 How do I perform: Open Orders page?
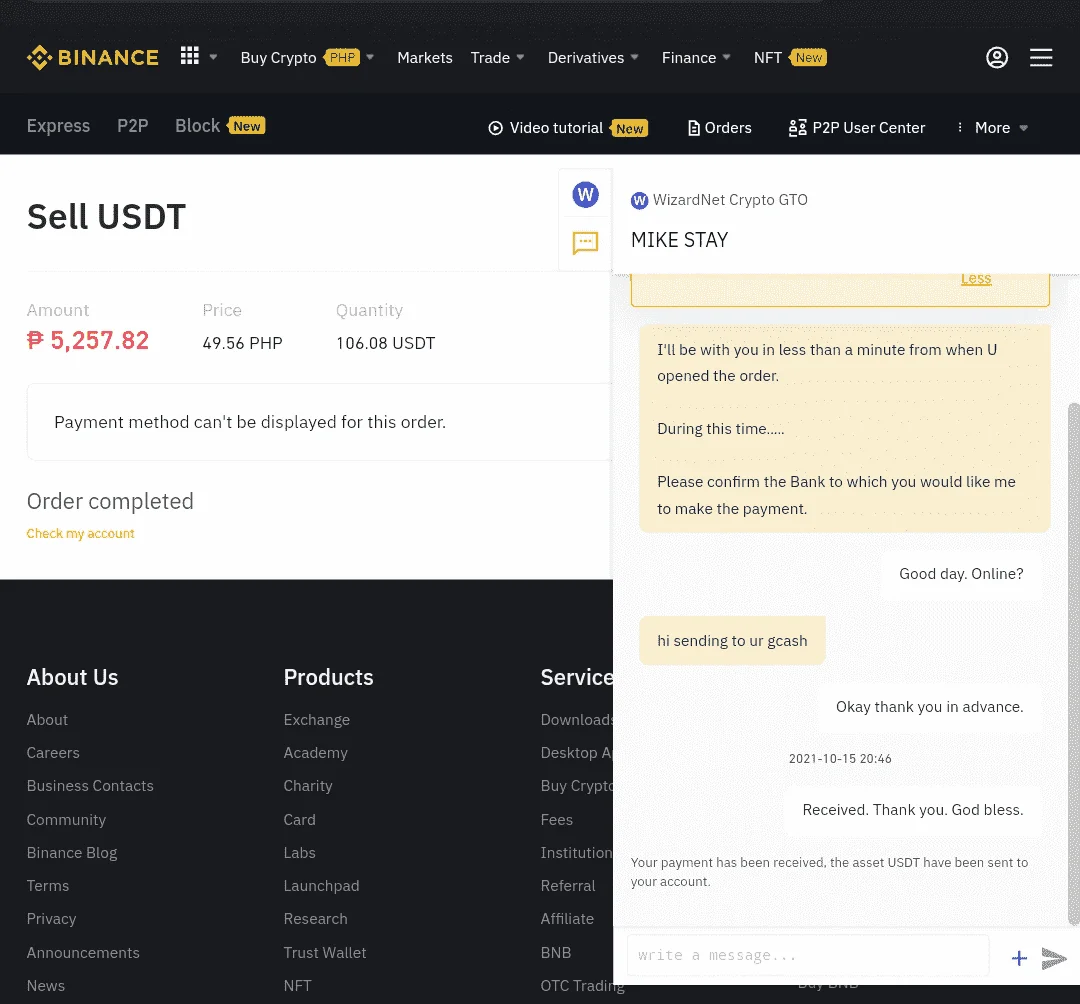(719, 128)
